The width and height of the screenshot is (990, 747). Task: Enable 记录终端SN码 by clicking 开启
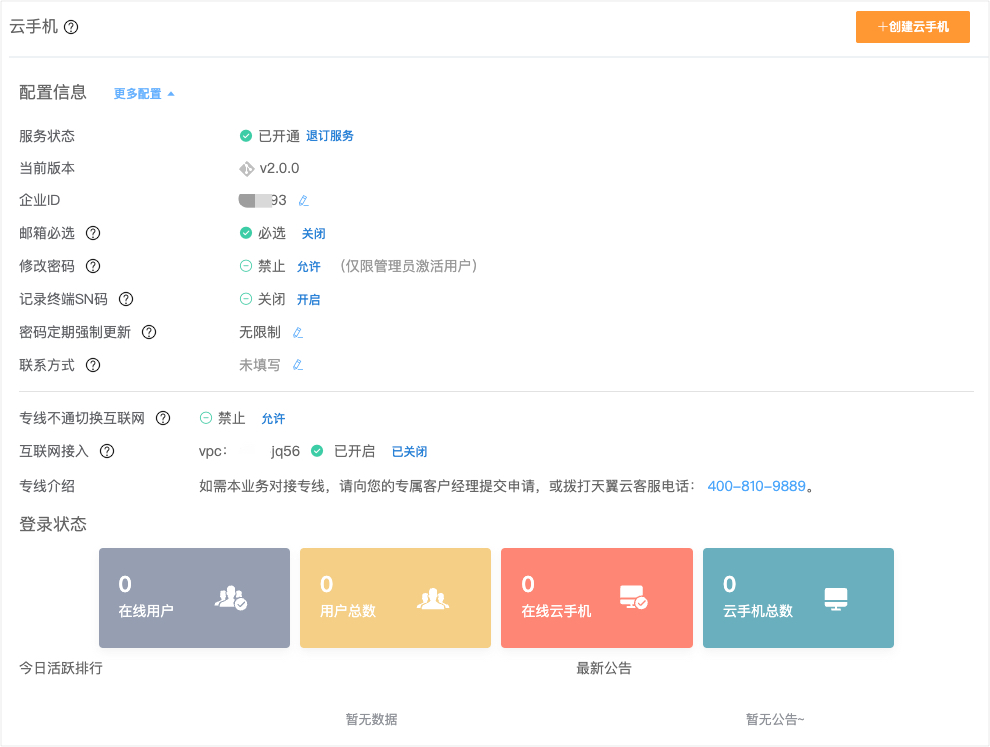point(308,298)
